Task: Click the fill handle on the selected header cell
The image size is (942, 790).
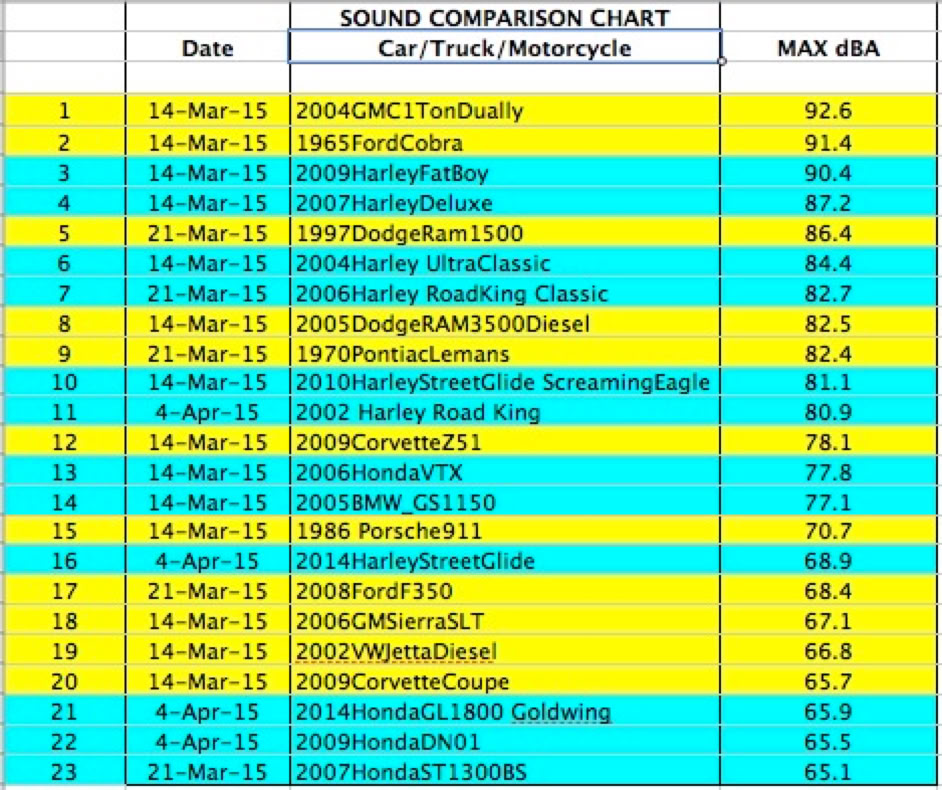Action: tap(720, 62)
